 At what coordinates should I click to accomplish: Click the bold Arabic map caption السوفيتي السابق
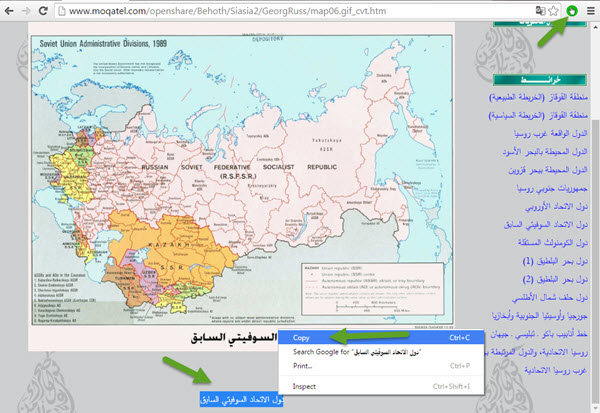point(234,338)
